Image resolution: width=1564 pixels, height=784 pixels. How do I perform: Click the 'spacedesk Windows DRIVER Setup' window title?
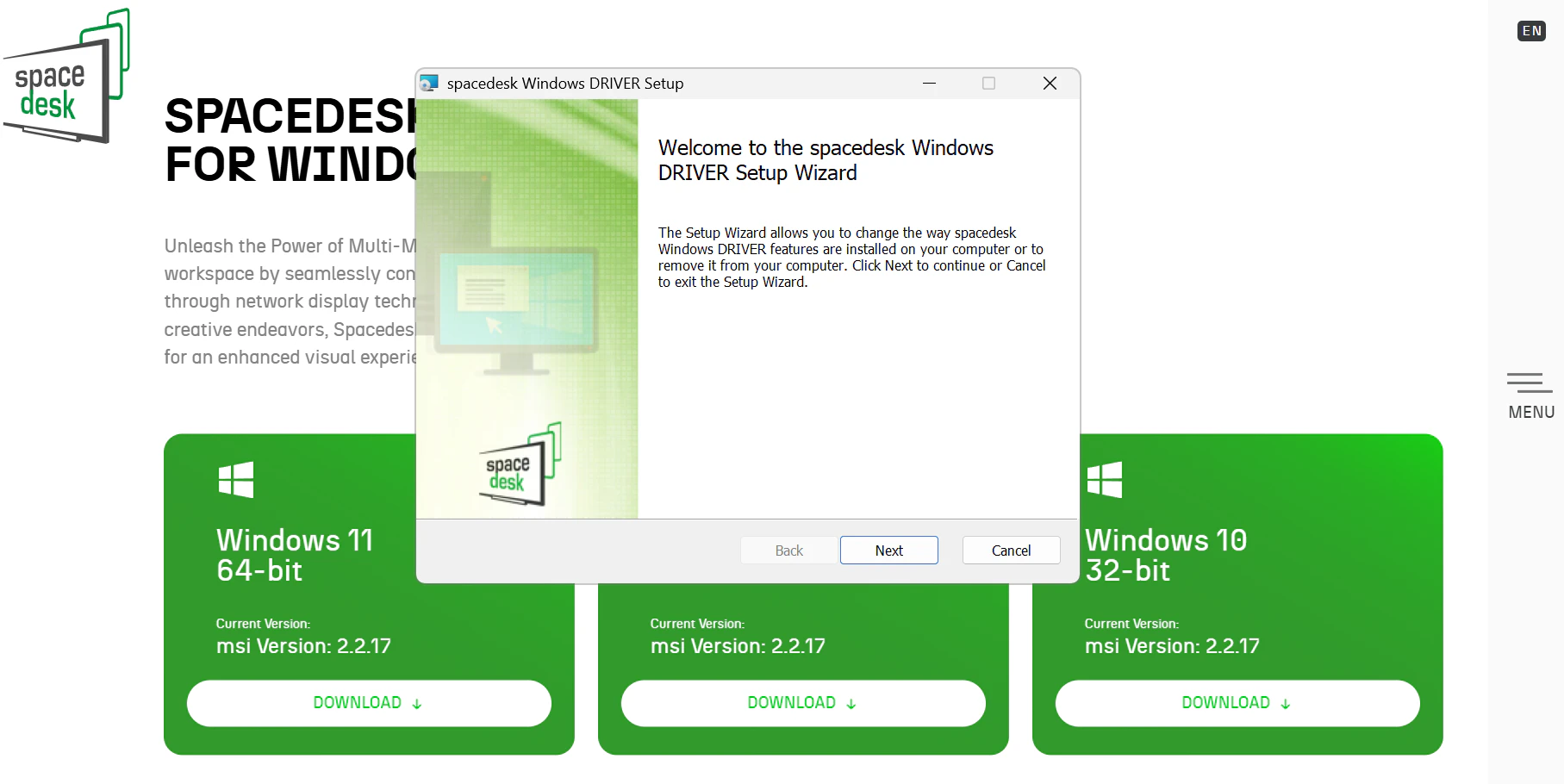click(565, 84)
